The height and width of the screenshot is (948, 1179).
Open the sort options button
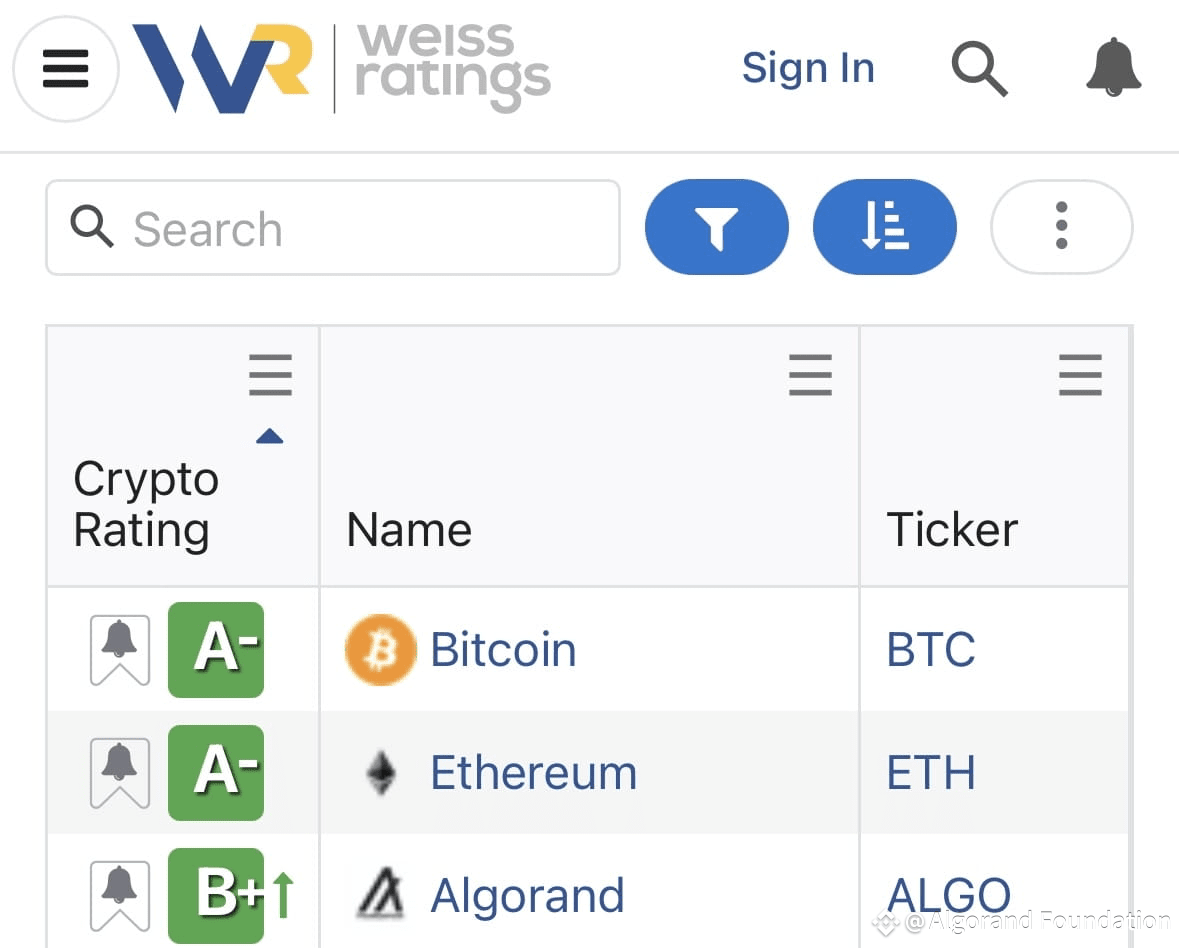[884, 227]
